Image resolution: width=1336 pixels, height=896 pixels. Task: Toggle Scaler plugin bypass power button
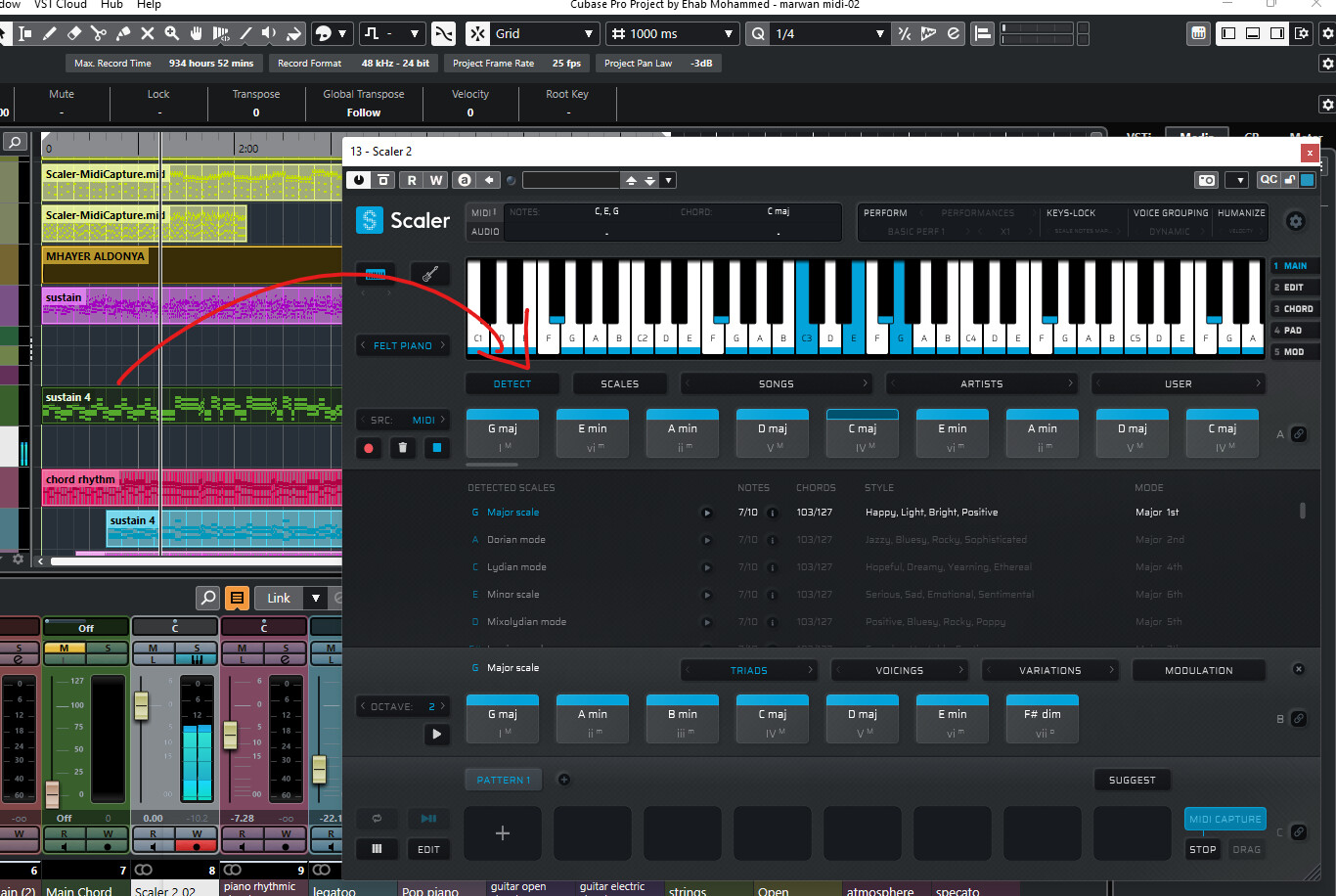358,180
